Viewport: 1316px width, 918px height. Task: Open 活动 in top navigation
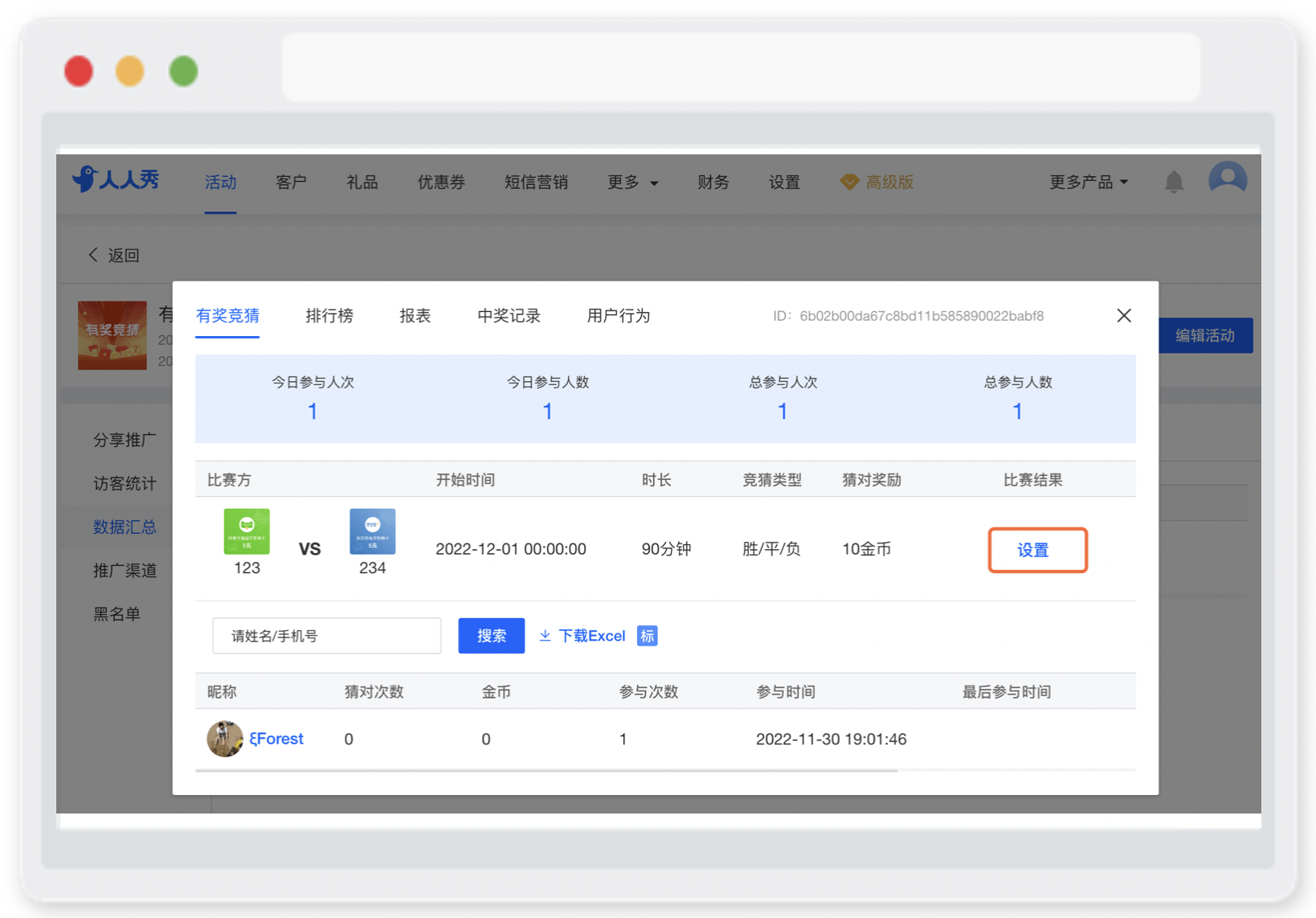pos(220,182)
